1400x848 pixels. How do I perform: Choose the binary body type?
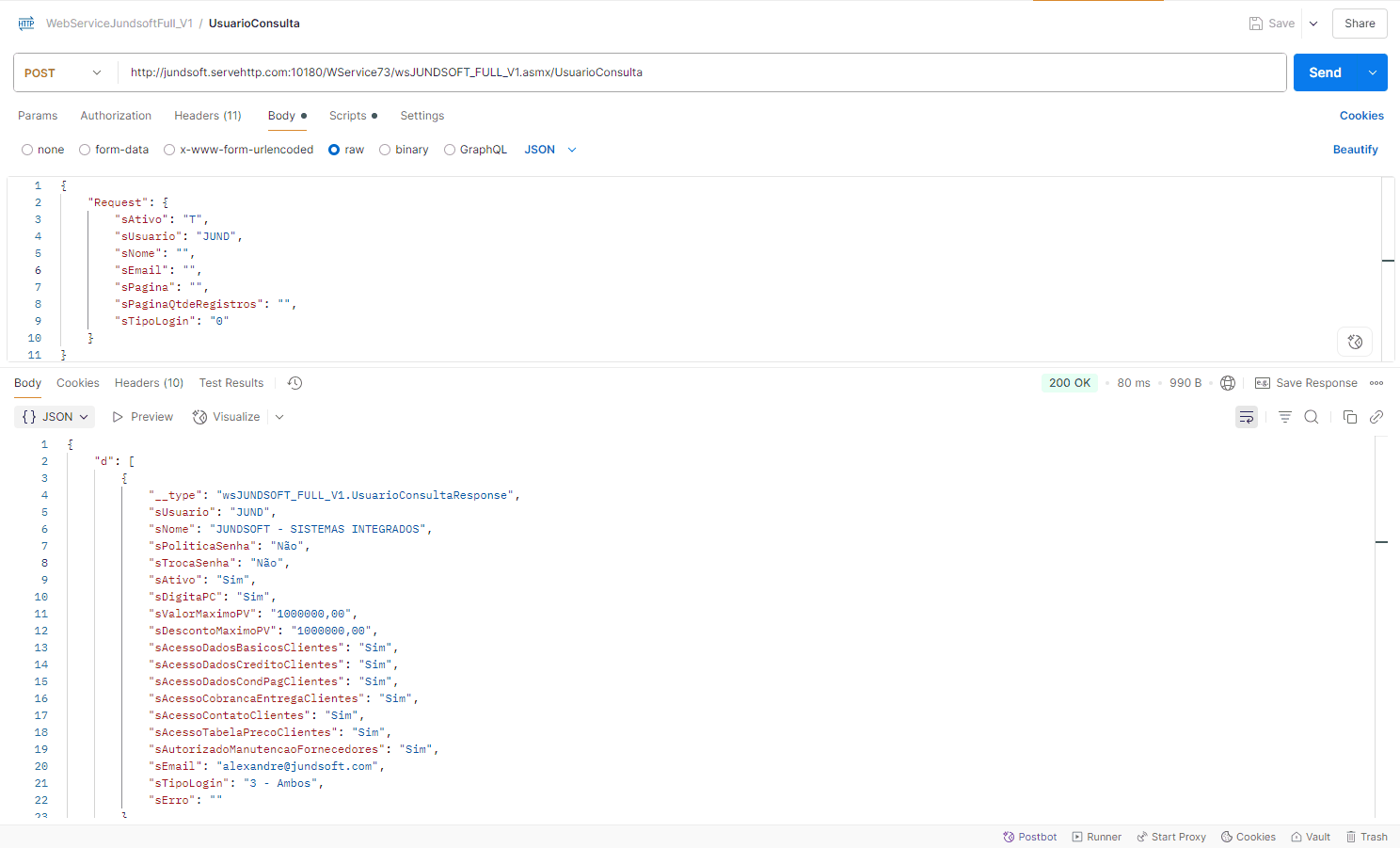(385, 150)
